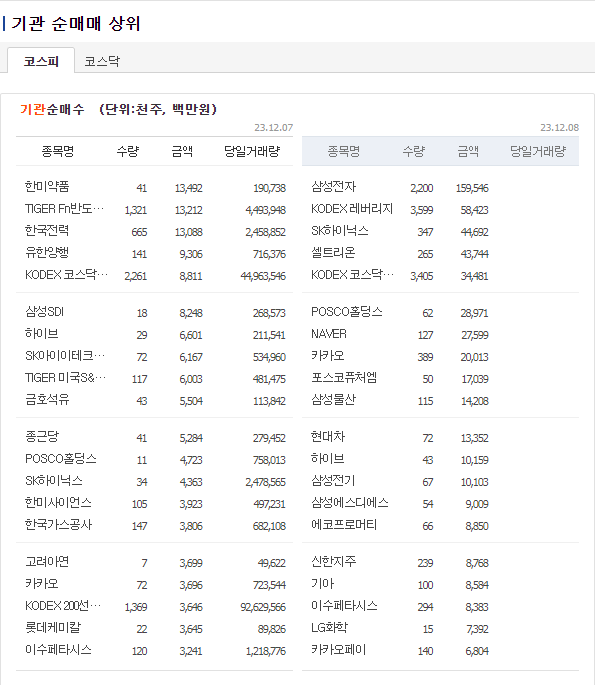
Task: Click SK하이닉스 in the 23.12.07 list
Action: [54, 481]
